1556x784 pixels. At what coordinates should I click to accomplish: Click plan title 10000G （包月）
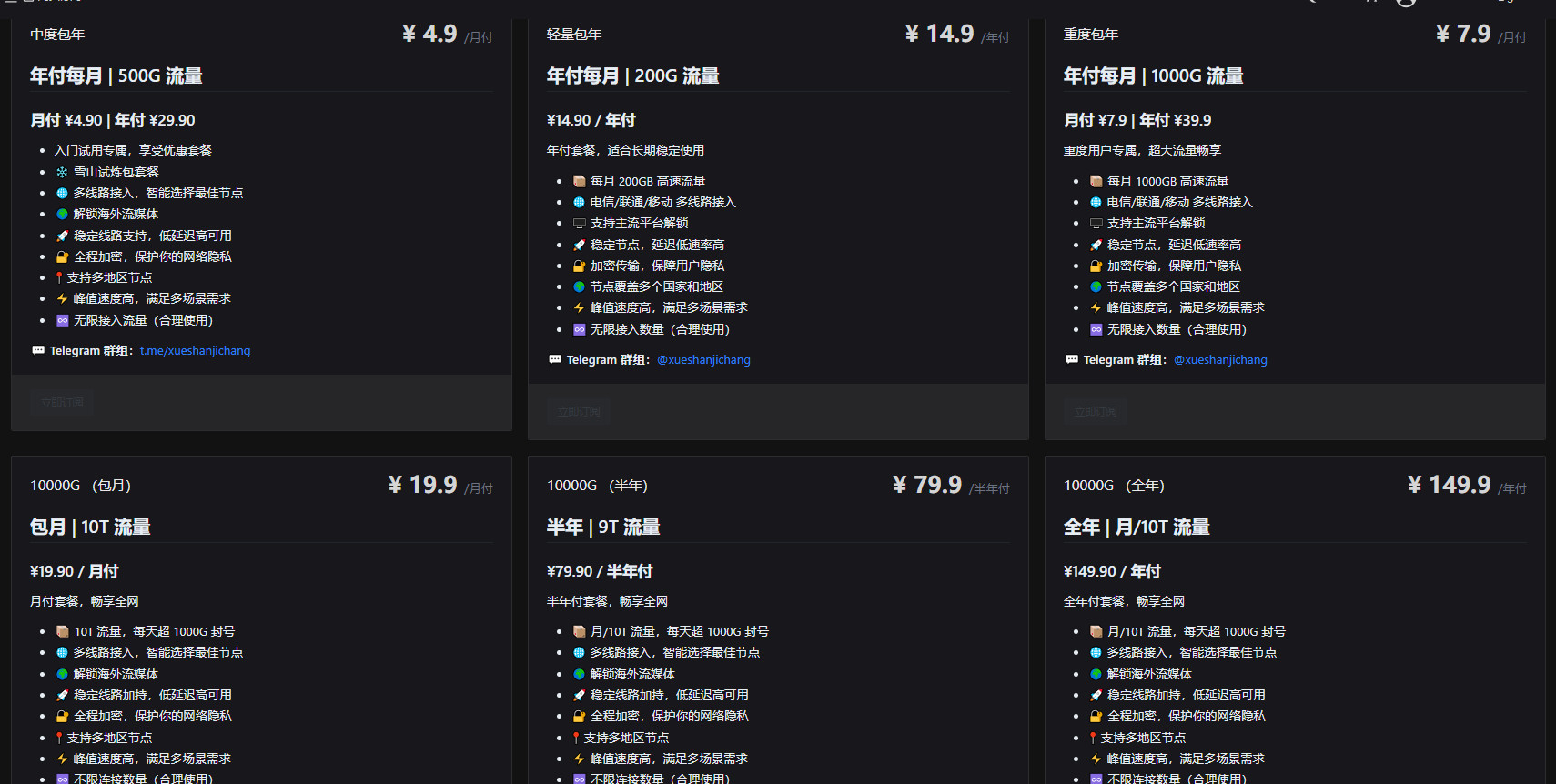click(81, 486)
